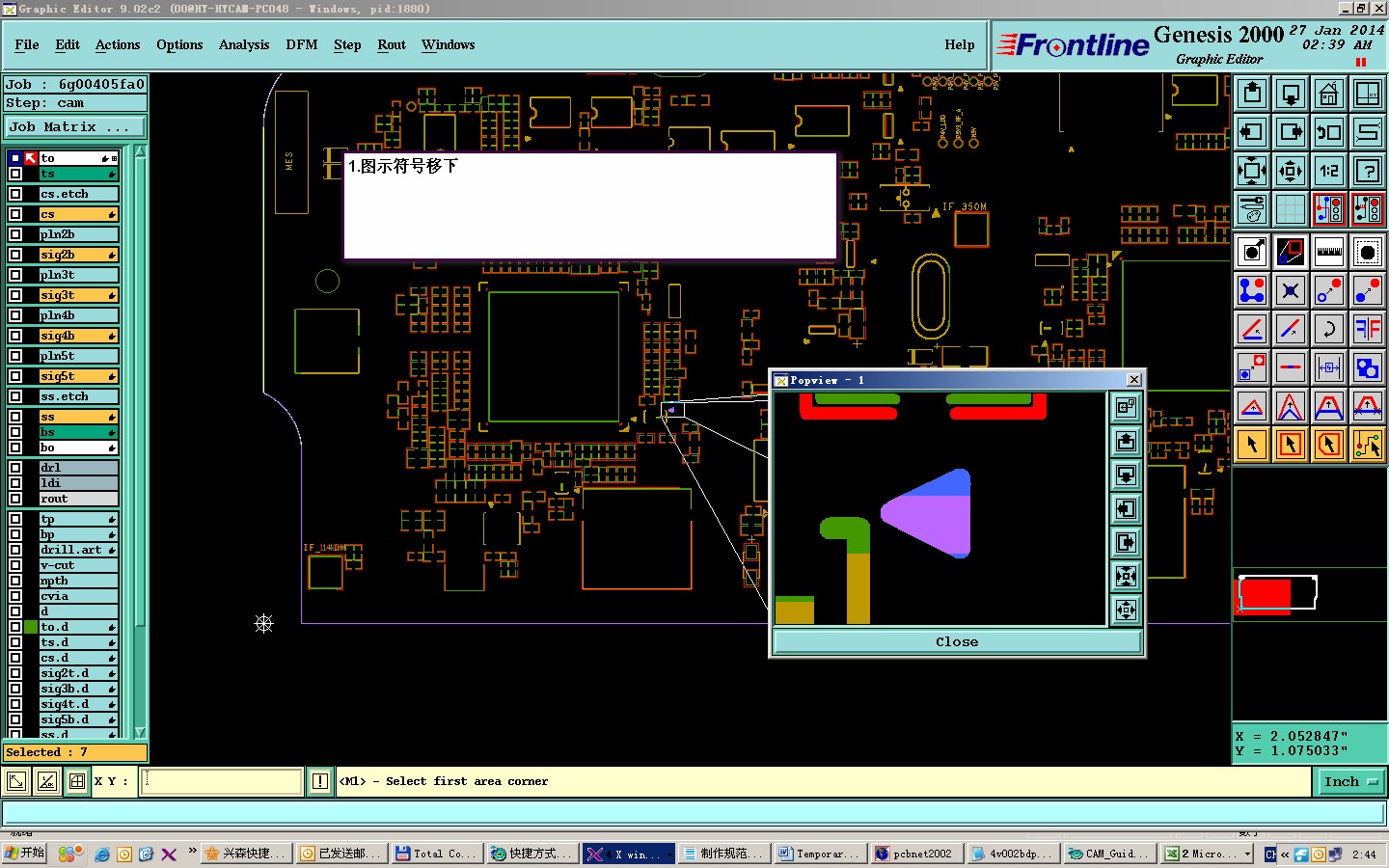The width and height of the screenshot is (1389, 868).
Task: Click the black octagon selection filter icon
Action: point(1368,252)
